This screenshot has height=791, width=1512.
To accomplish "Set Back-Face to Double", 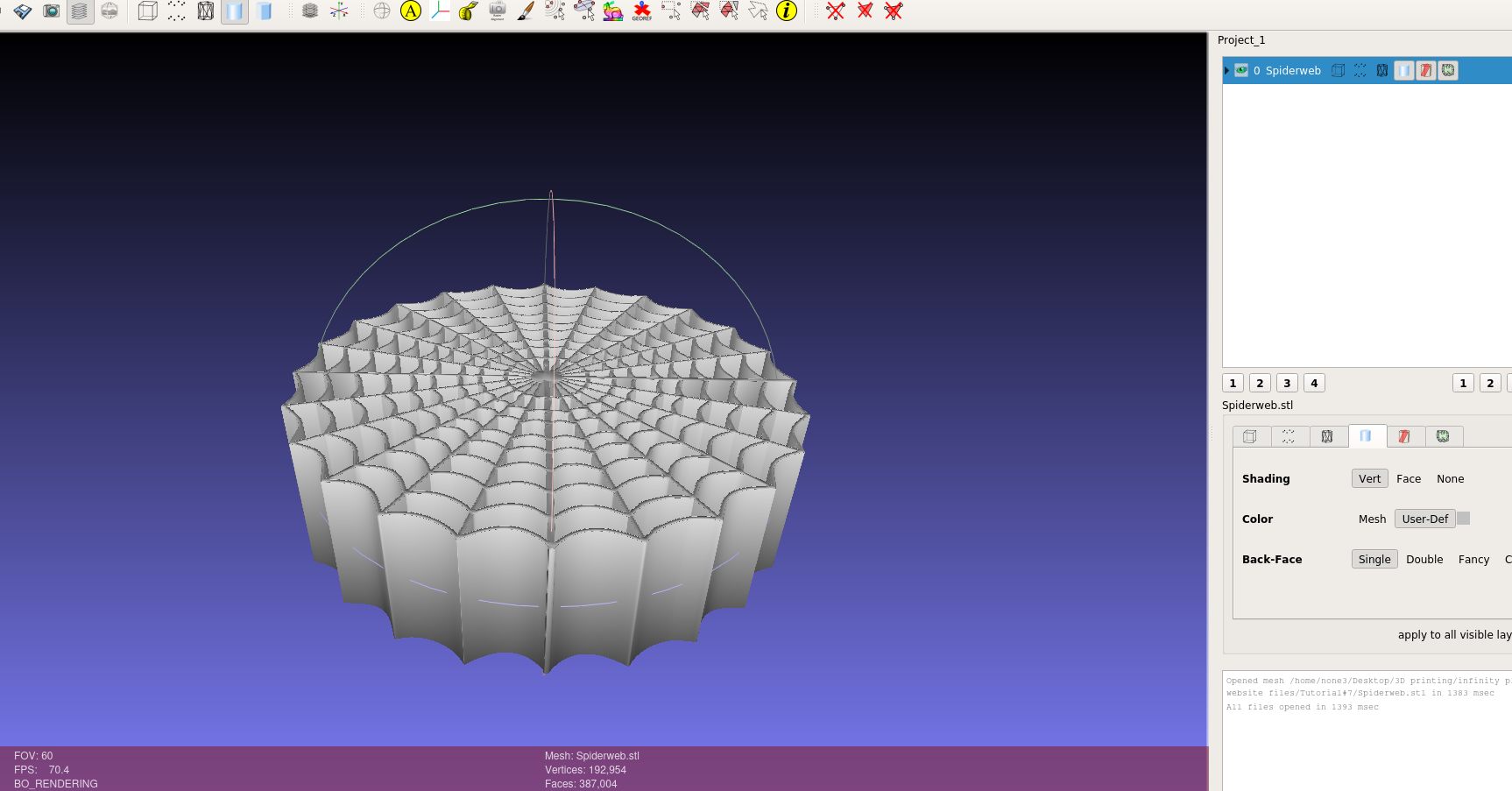I will tap(1424, 560).
